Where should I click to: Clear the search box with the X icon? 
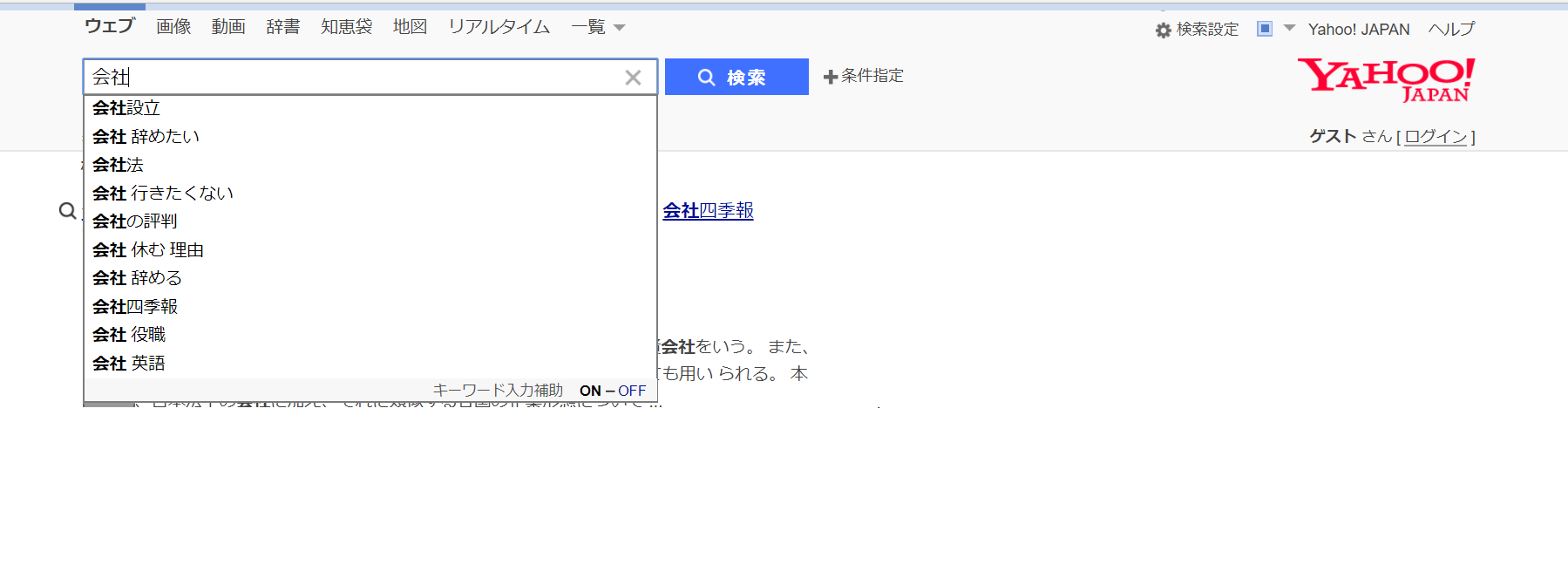(633, 78)
